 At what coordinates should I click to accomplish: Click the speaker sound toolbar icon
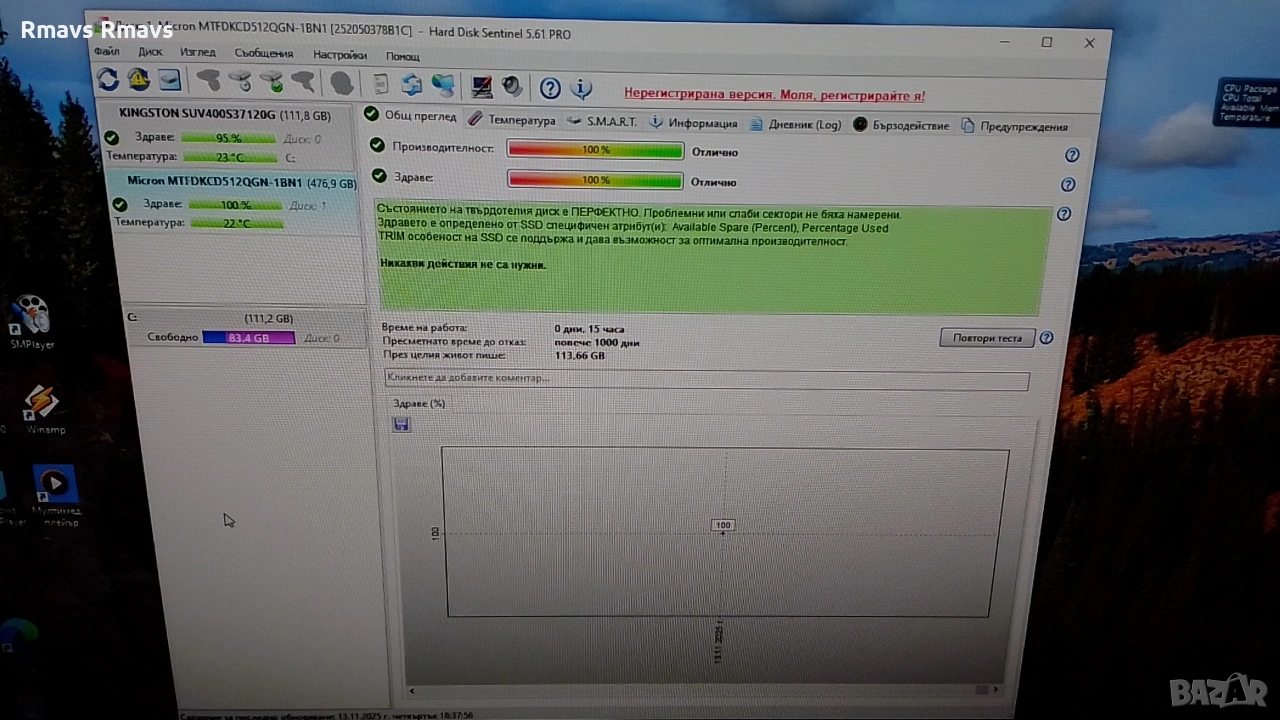(x=512, y=87)
